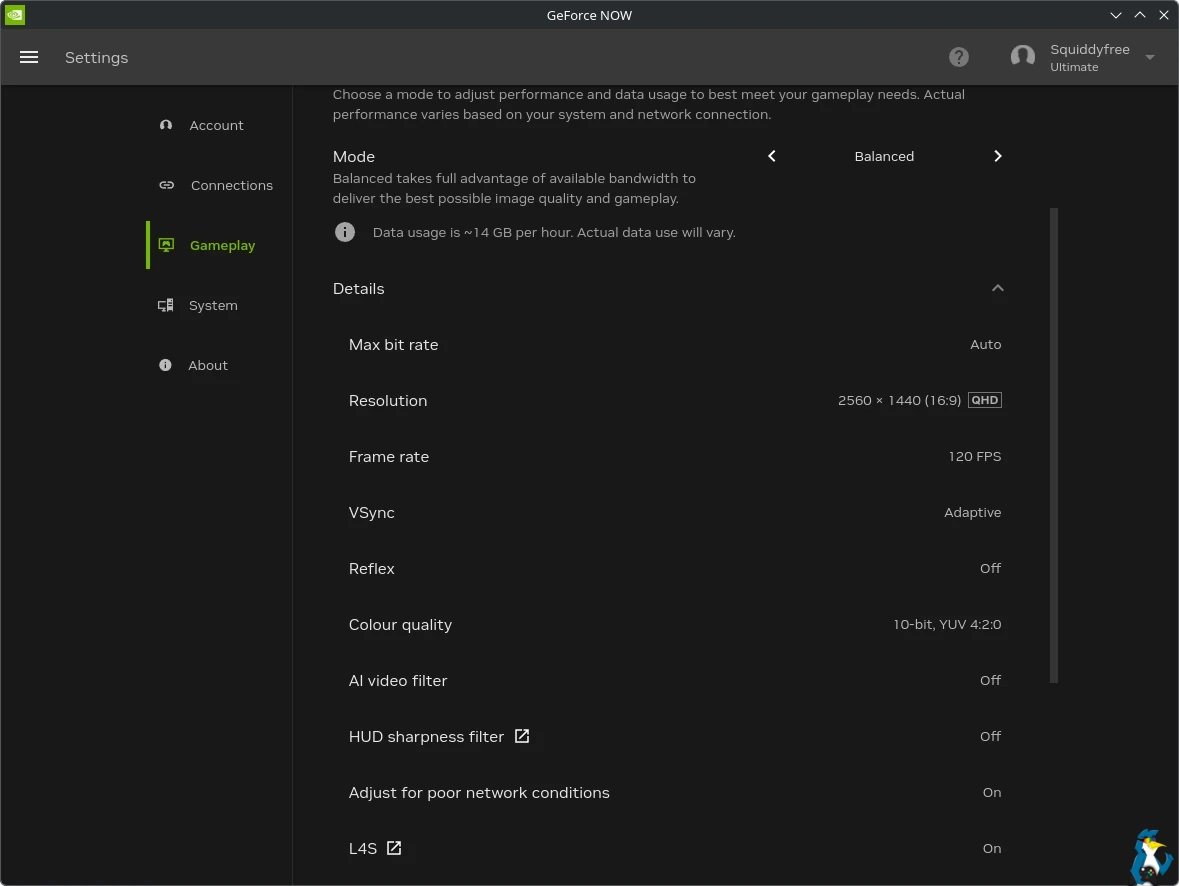The height and width of the screenshot is (886, 1179).
Task: Open the HUD sharpness filter external link
Action: click(x=522, y=736)
